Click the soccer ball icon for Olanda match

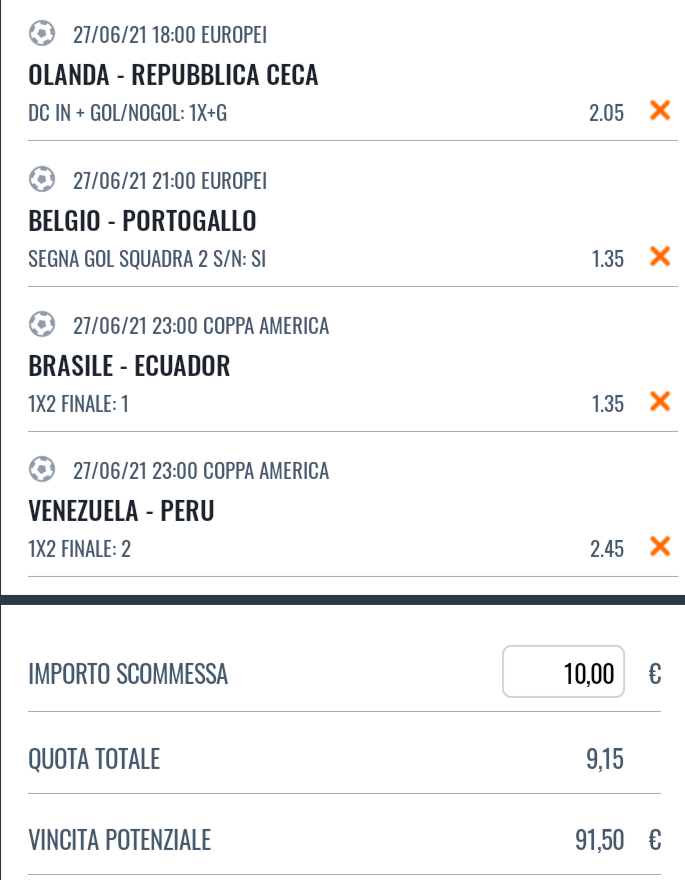point(42,33)
